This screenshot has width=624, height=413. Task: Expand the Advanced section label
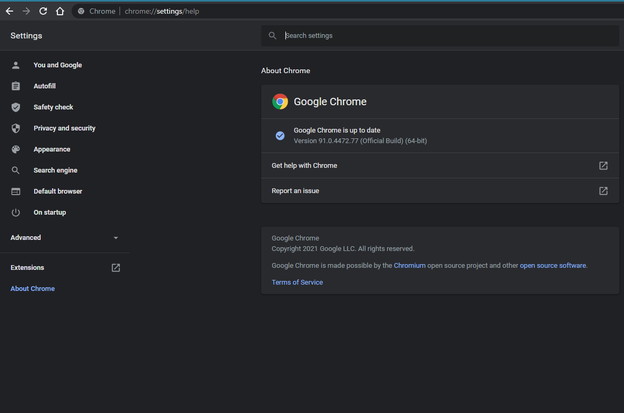(25, 238)
